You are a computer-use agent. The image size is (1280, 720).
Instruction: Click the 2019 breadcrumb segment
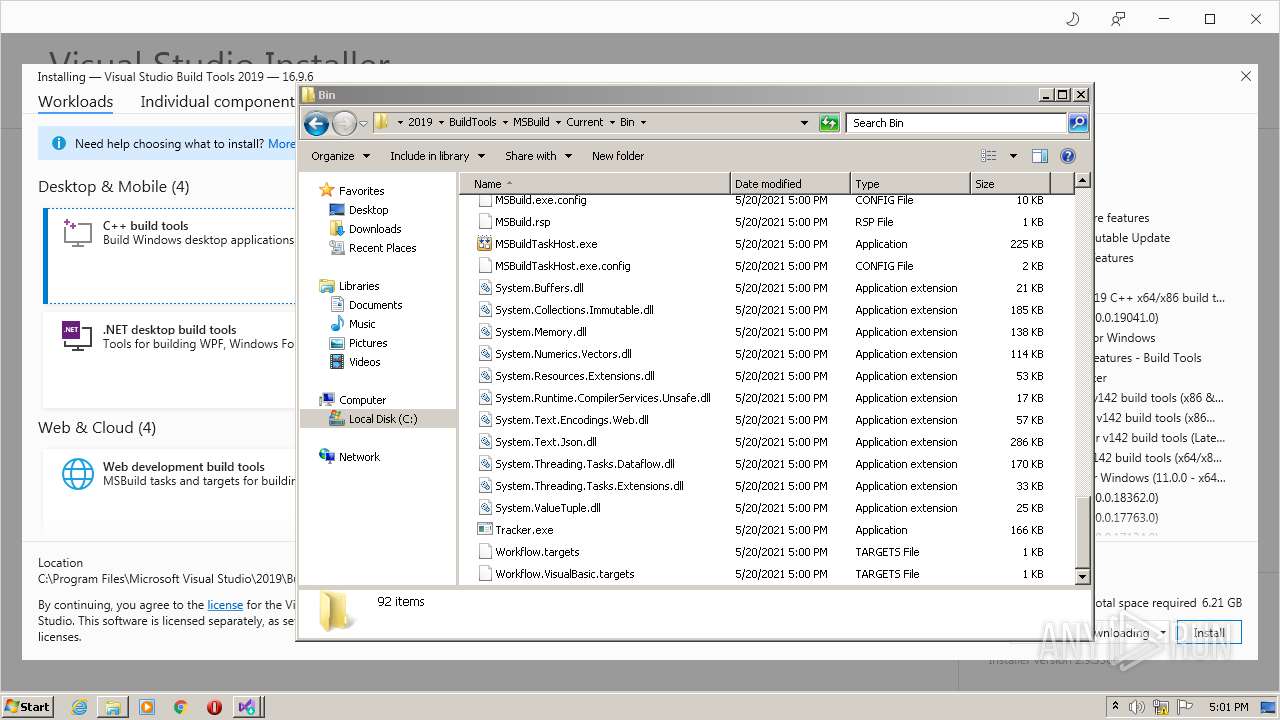(x=420, y=122)
